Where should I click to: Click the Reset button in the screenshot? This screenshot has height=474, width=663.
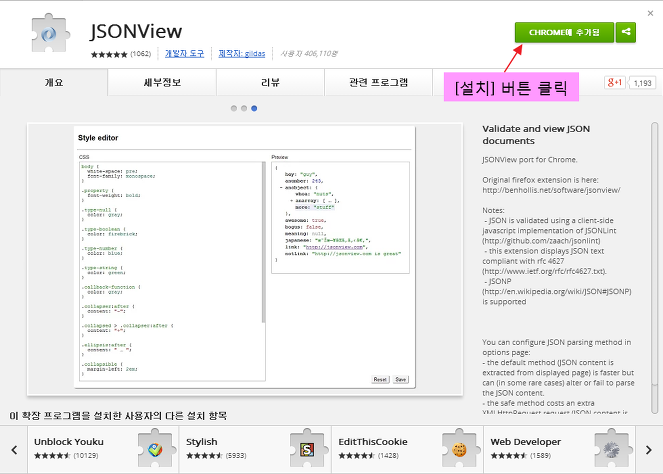(380, 379)
